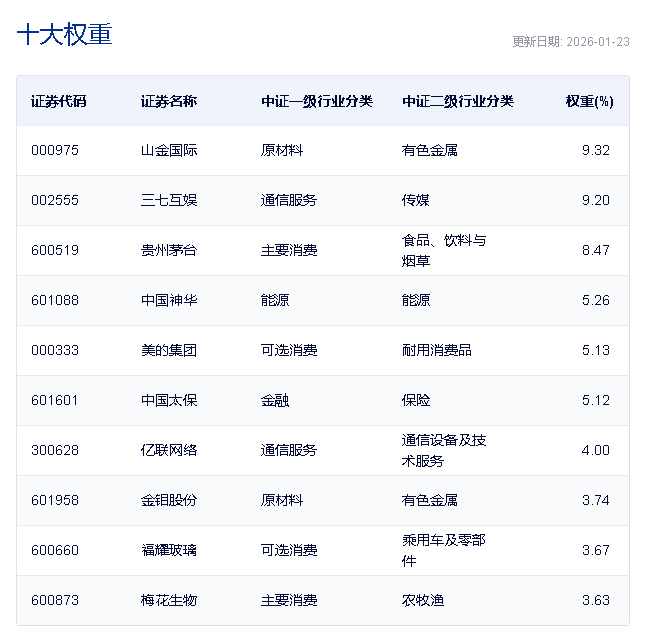The width and height of the screenshot is (649, 637).
Task: Click weight value 9.32
Action: (596, 150)
